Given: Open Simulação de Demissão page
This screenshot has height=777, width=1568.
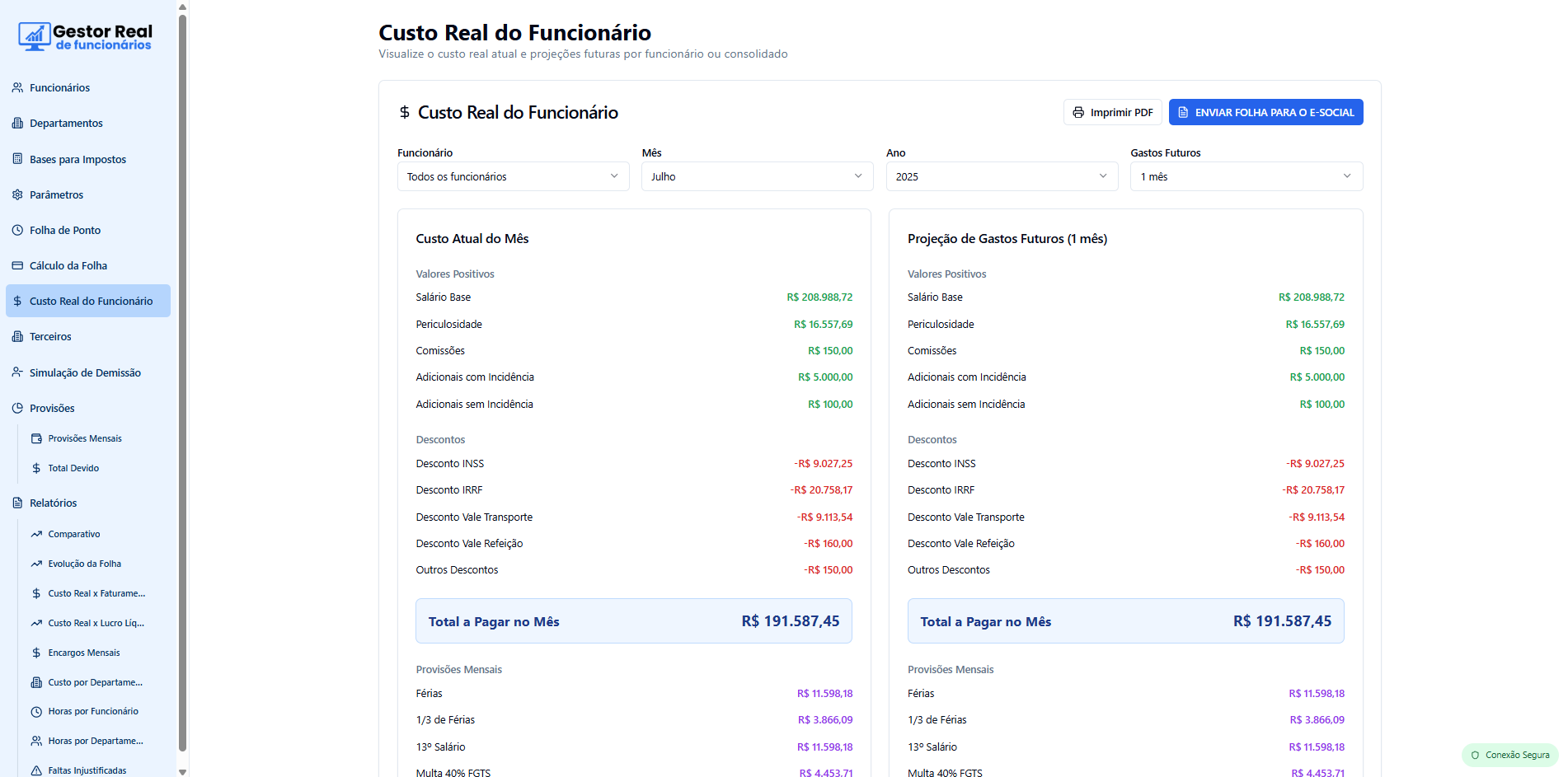Looking at the screenshot, I should [88, 372].
